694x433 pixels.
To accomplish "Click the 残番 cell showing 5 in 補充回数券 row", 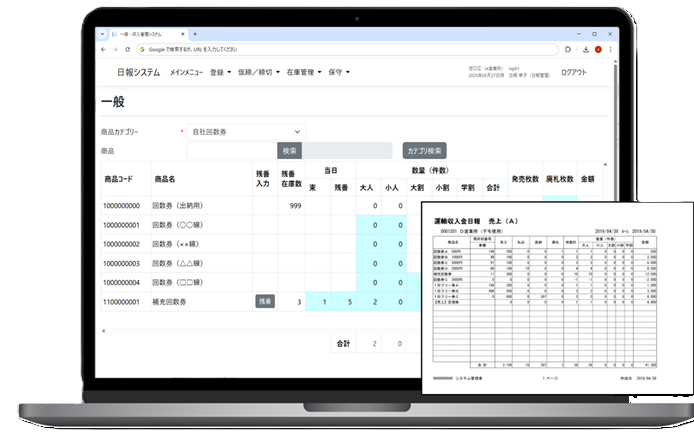I will pos(343,302).
